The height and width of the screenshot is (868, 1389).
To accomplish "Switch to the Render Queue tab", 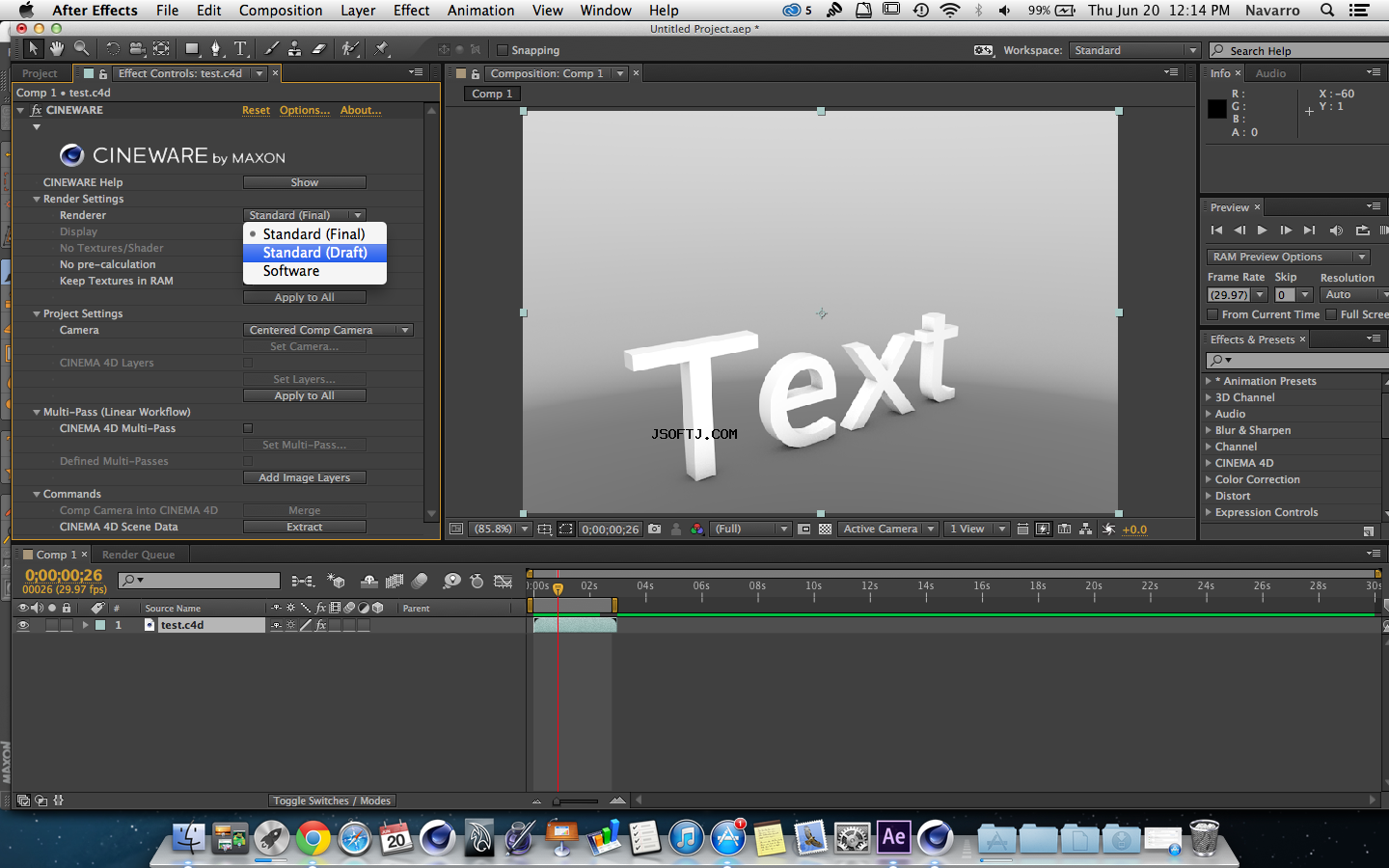I will 139,555.
